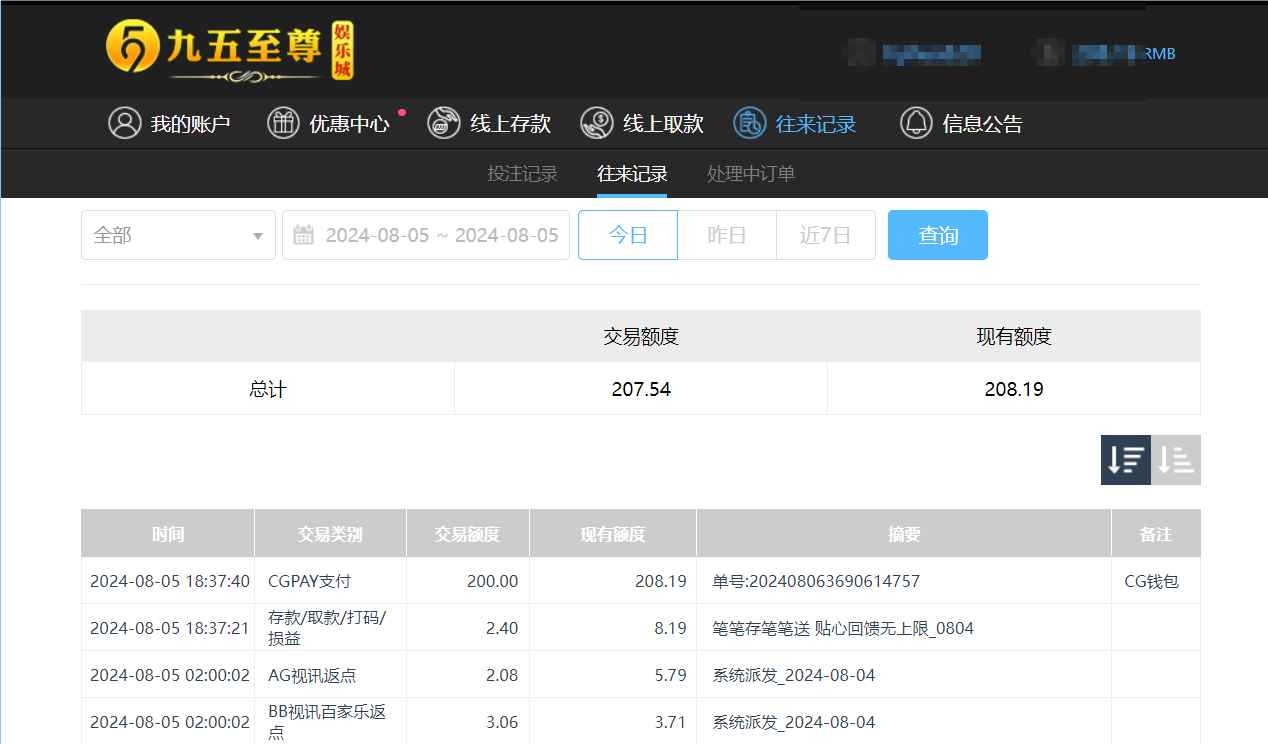
Task: Select ascending sort above the table
Action: [1176, 459]
